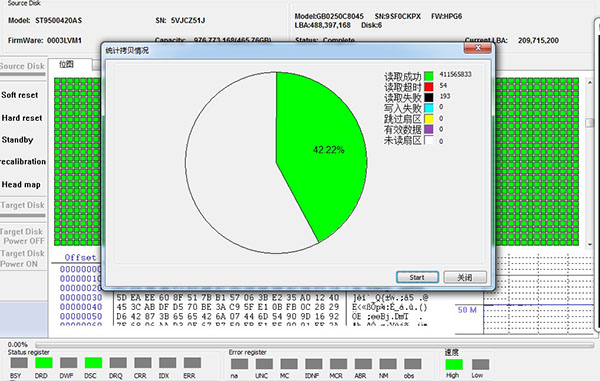Click the cyan 写入失败 legend swatch
600x381 pixels.
tap(429, 108)
